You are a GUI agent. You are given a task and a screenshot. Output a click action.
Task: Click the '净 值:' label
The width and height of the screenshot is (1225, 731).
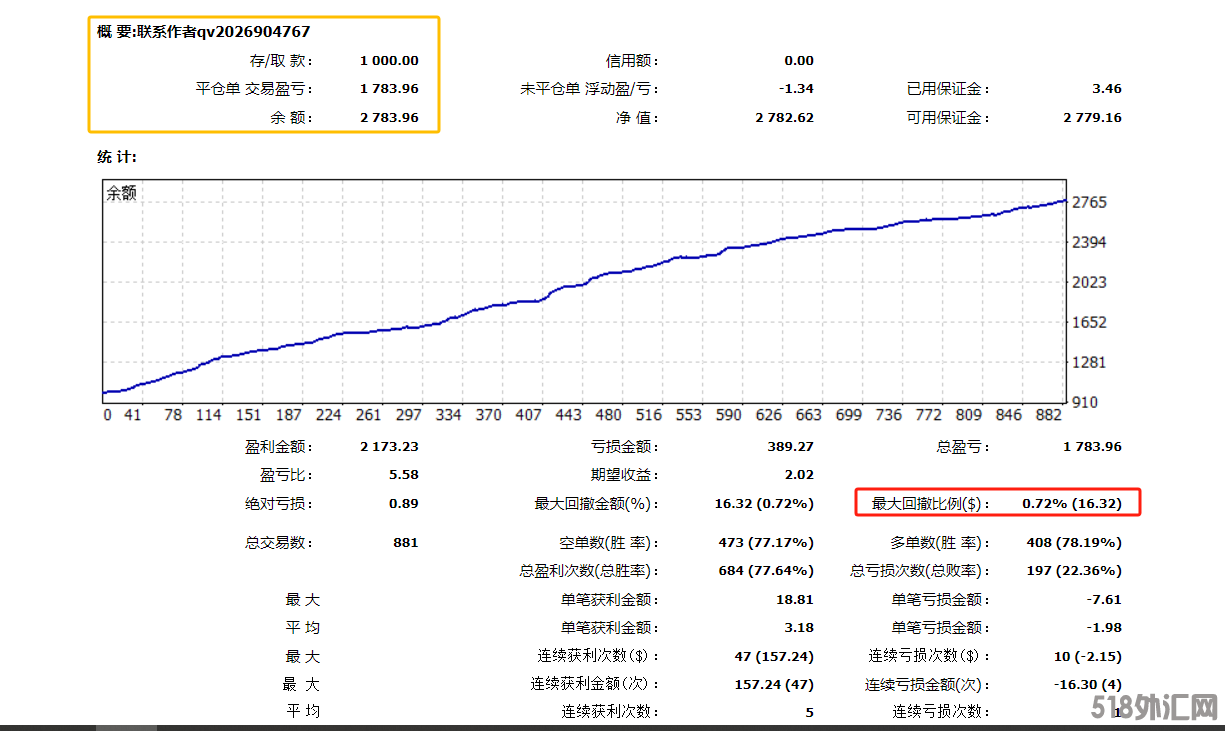638,117
